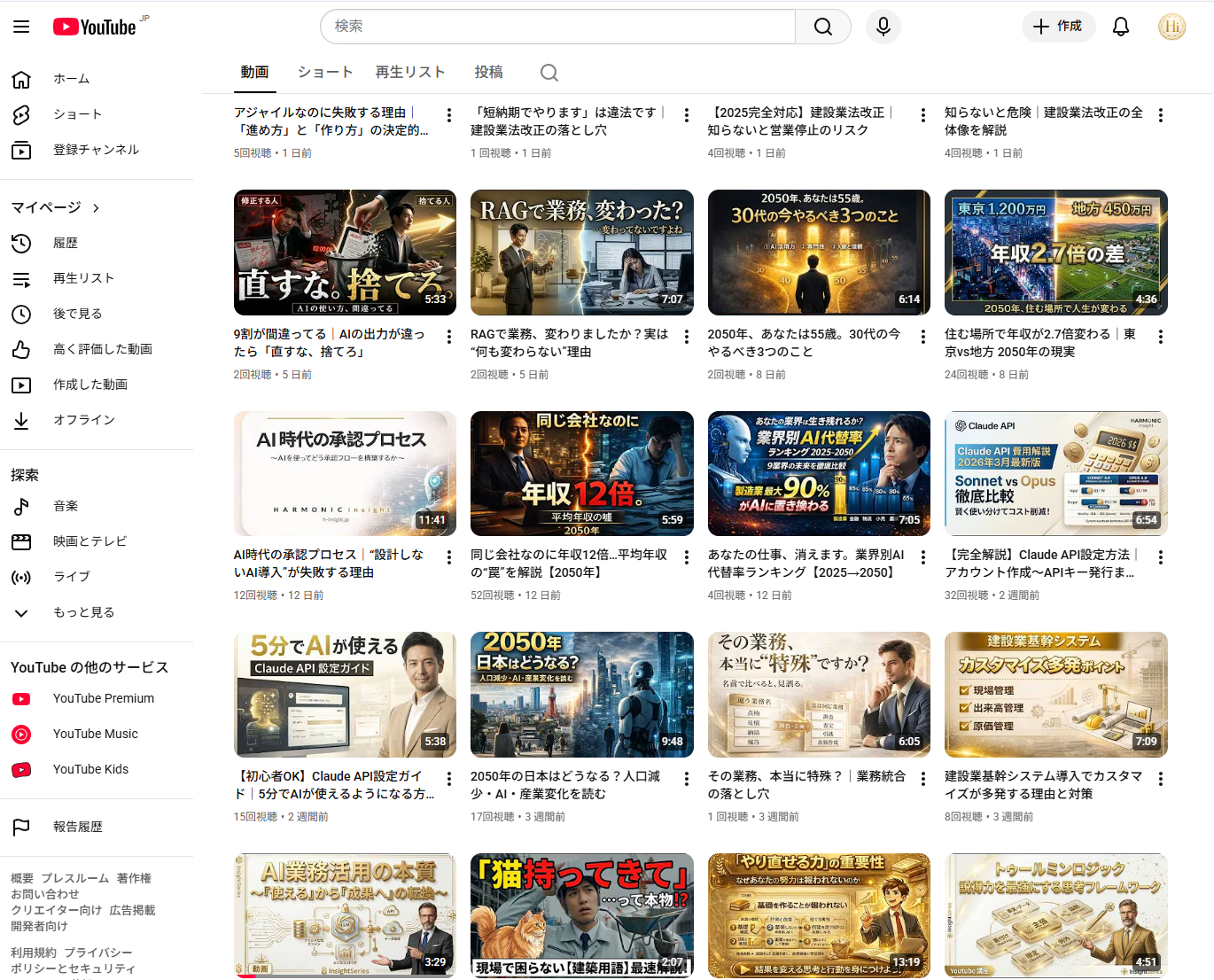Viewport: 1214px width, 980px height.
Task: Click the voice search microphone icon
Action: [883, 26]
